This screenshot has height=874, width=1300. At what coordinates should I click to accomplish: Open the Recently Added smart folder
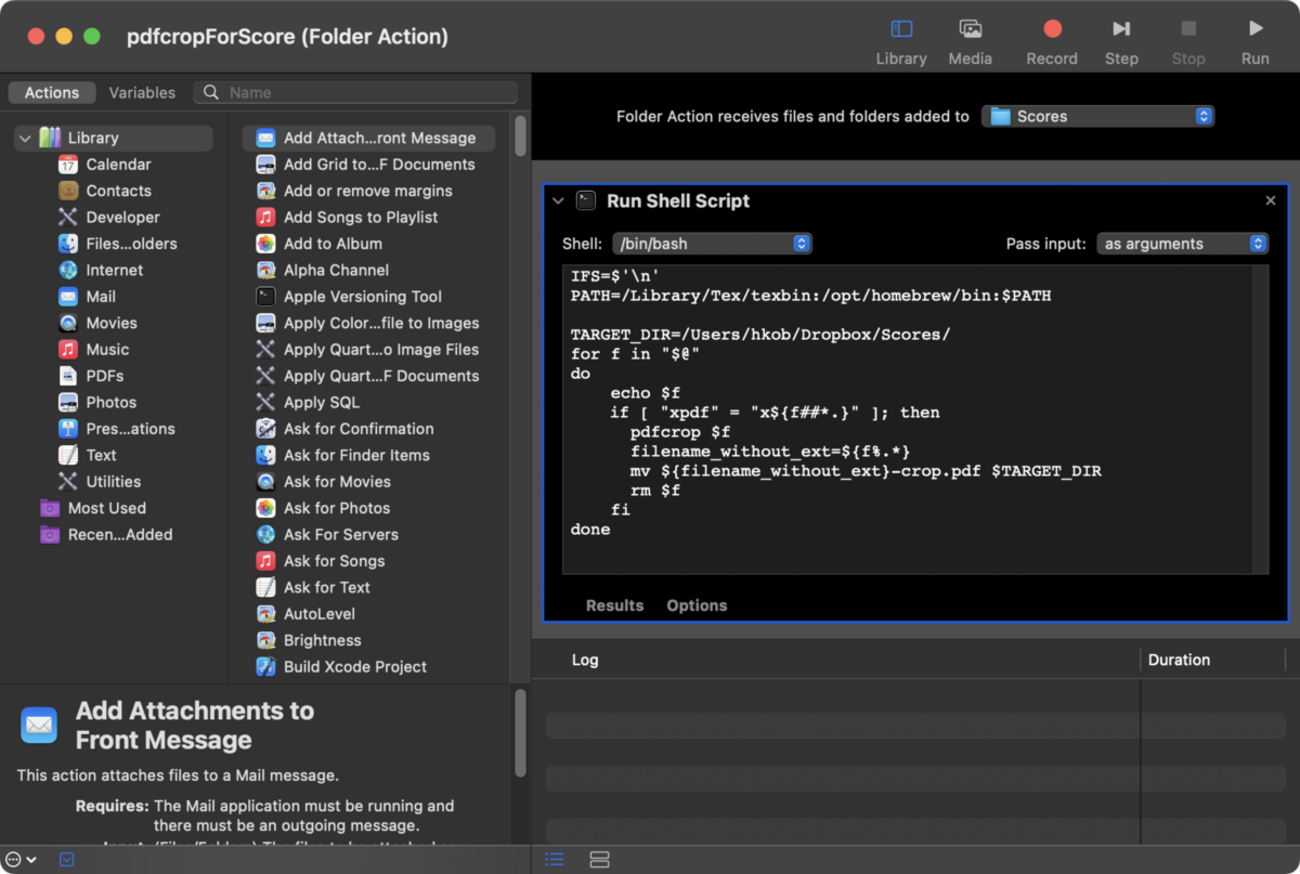coord(120,534)
